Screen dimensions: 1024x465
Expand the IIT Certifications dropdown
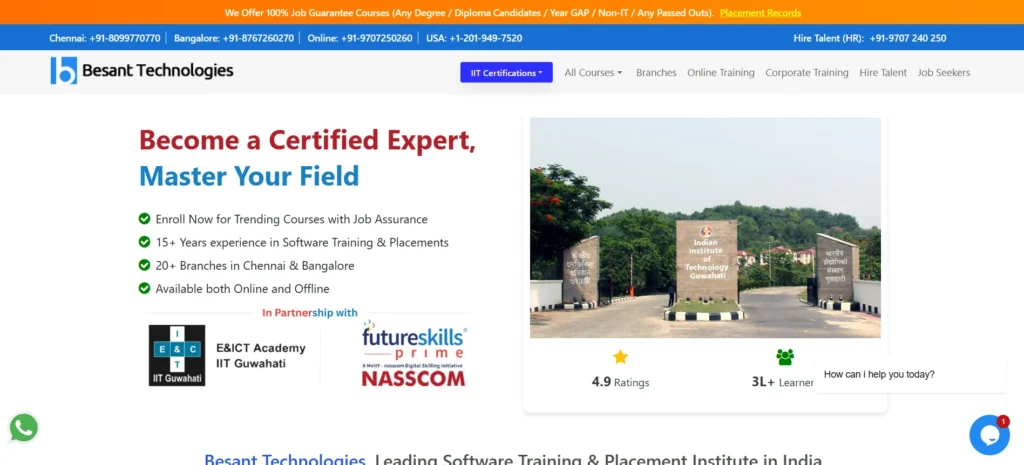[506, 72]
